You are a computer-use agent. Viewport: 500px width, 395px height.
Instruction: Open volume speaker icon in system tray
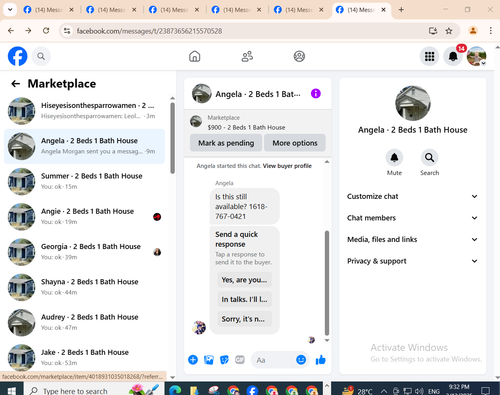click(419, 391)
